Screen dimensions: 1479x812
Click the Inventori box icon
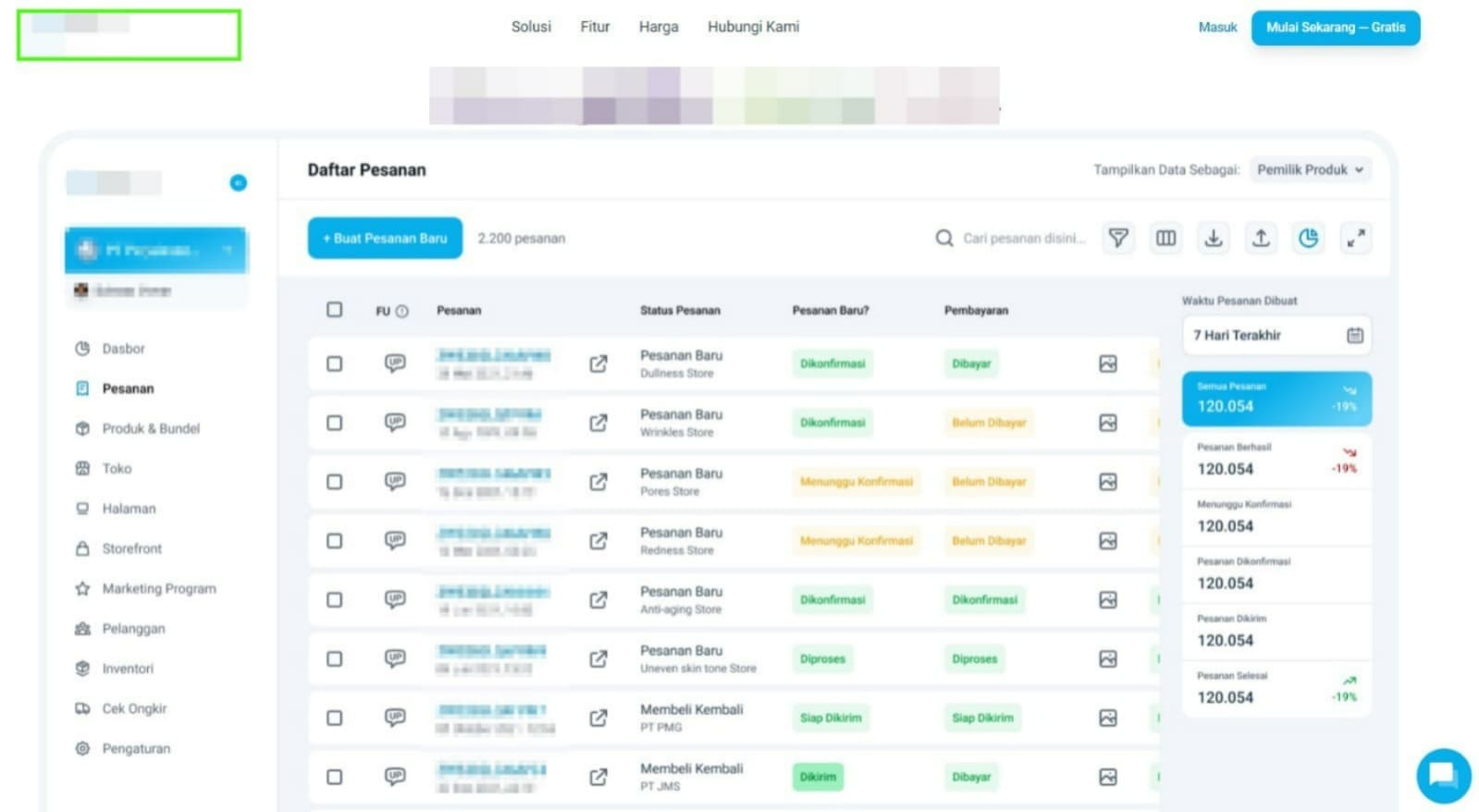(82, 669)
